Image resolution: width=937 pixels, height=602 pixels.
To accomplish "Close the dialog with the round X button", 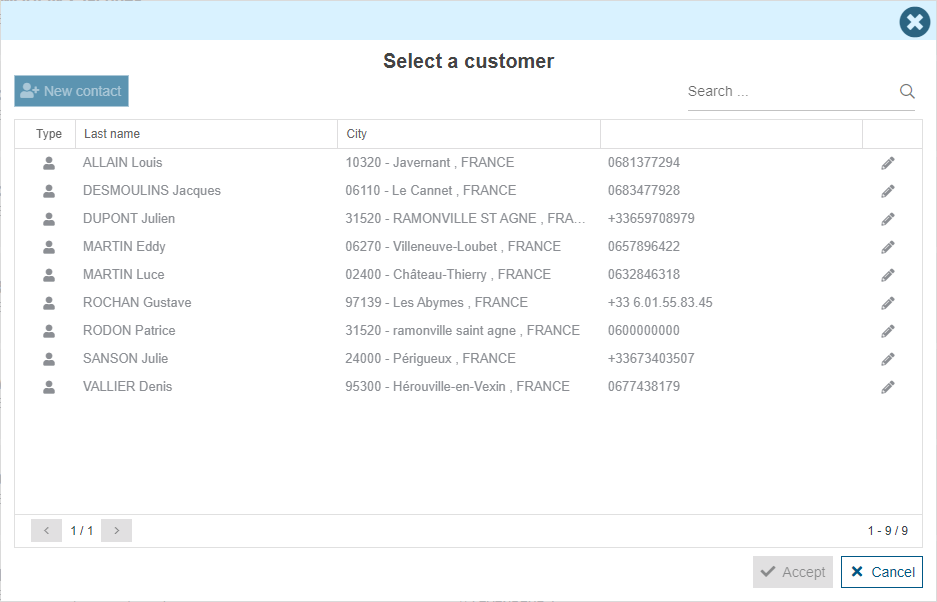I will point(914,21).
